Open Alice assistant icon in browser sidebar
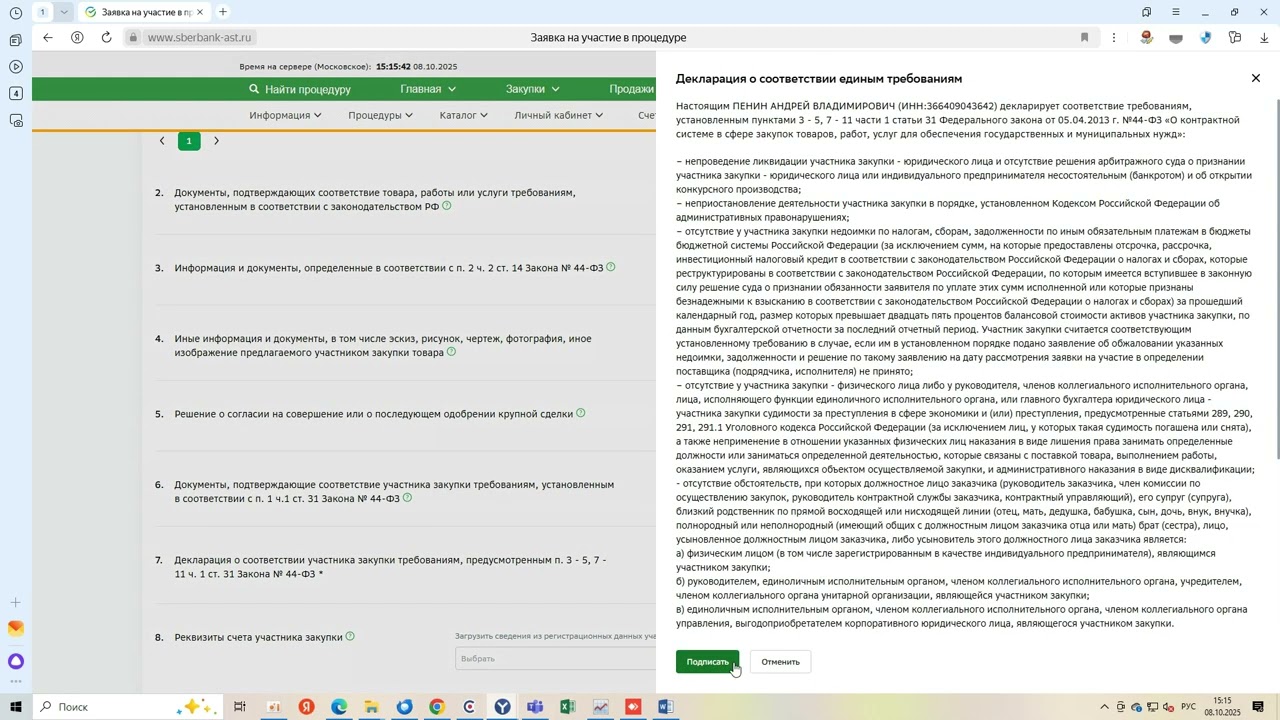 point(15,661)
